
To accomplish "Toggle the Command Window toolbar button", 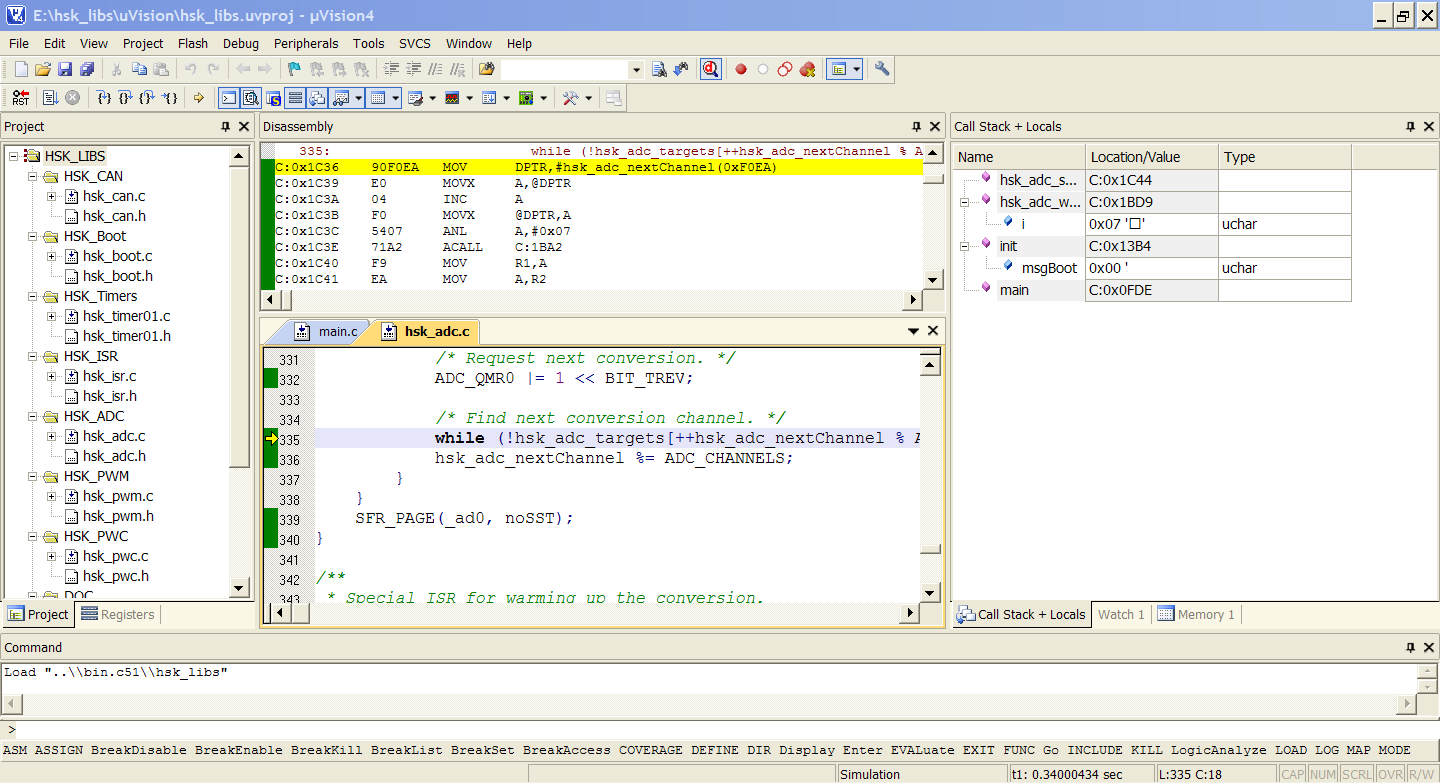I will (x=229, y=98).
